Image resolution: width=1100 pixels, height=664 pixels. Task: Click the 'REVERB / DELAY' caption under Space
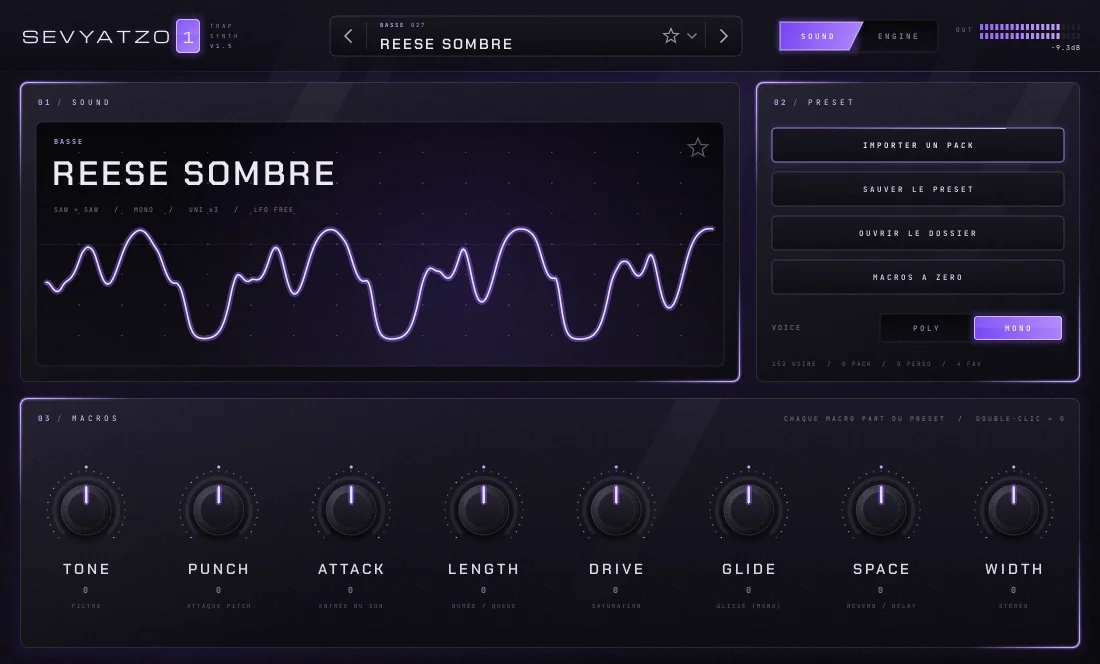tap(881, 606)
